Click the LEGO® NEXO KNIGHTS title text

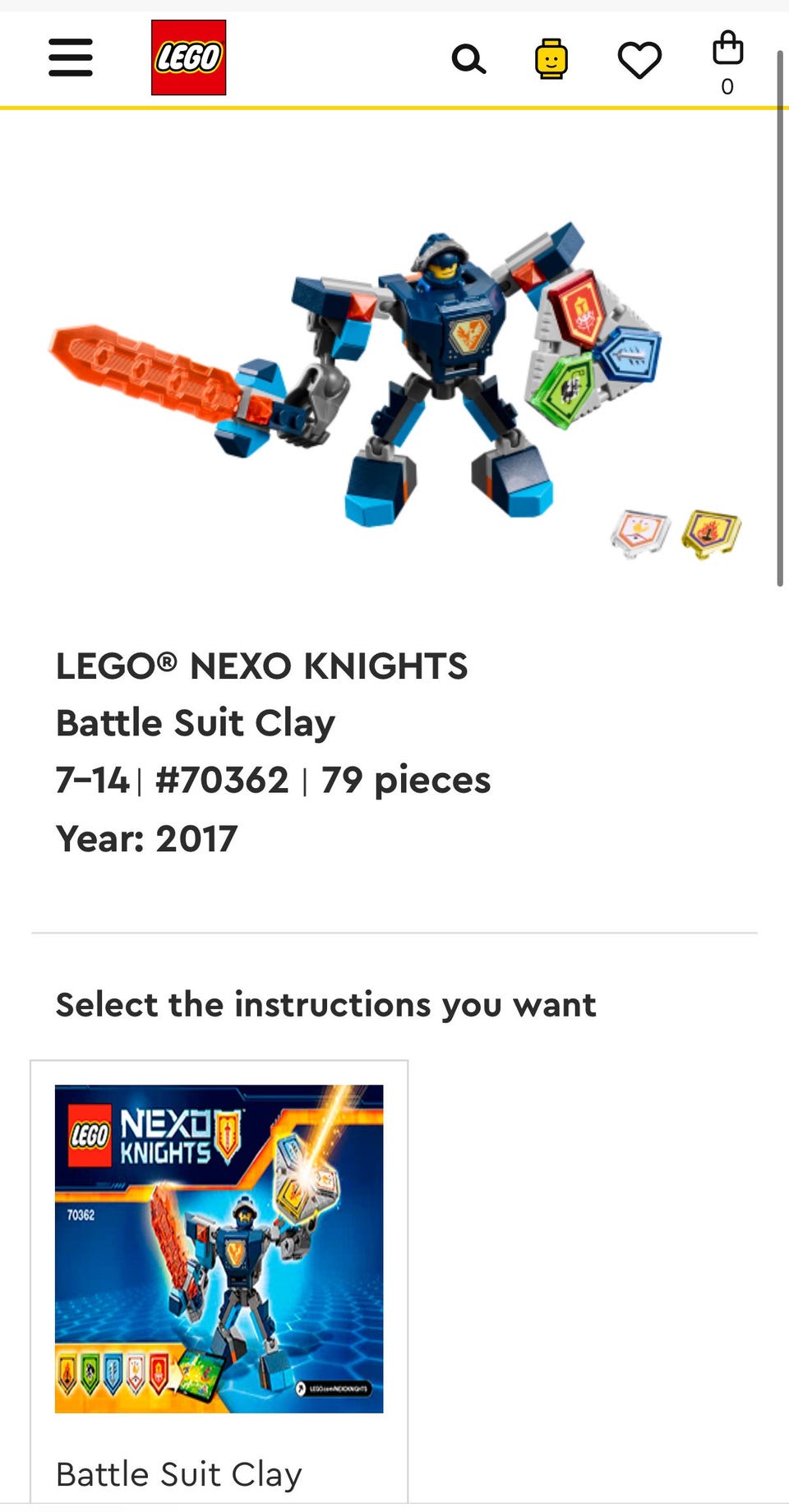click(x=261, y=666)
